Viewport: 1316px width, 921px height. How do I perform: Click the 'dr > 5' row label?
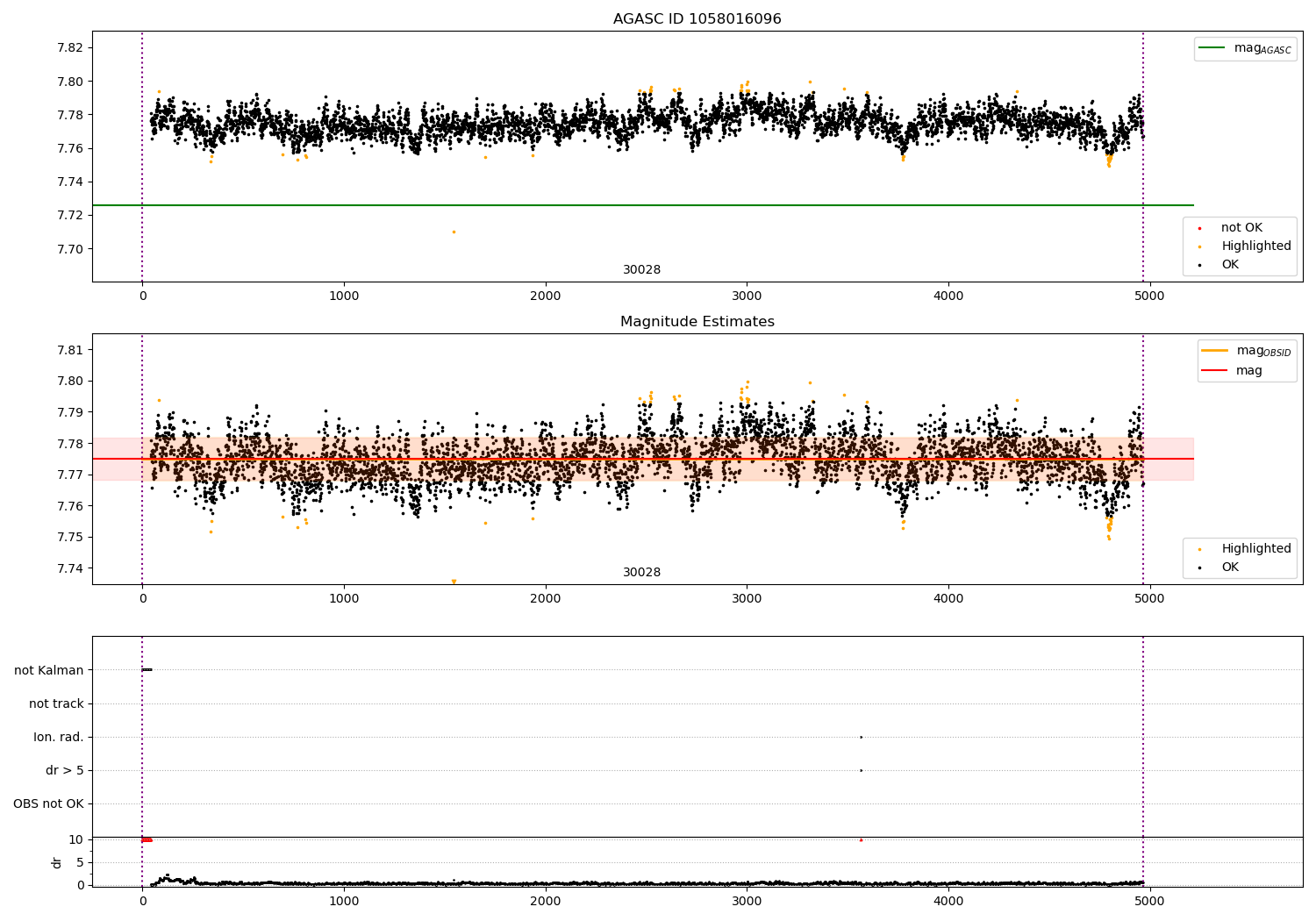pos(65,770)
